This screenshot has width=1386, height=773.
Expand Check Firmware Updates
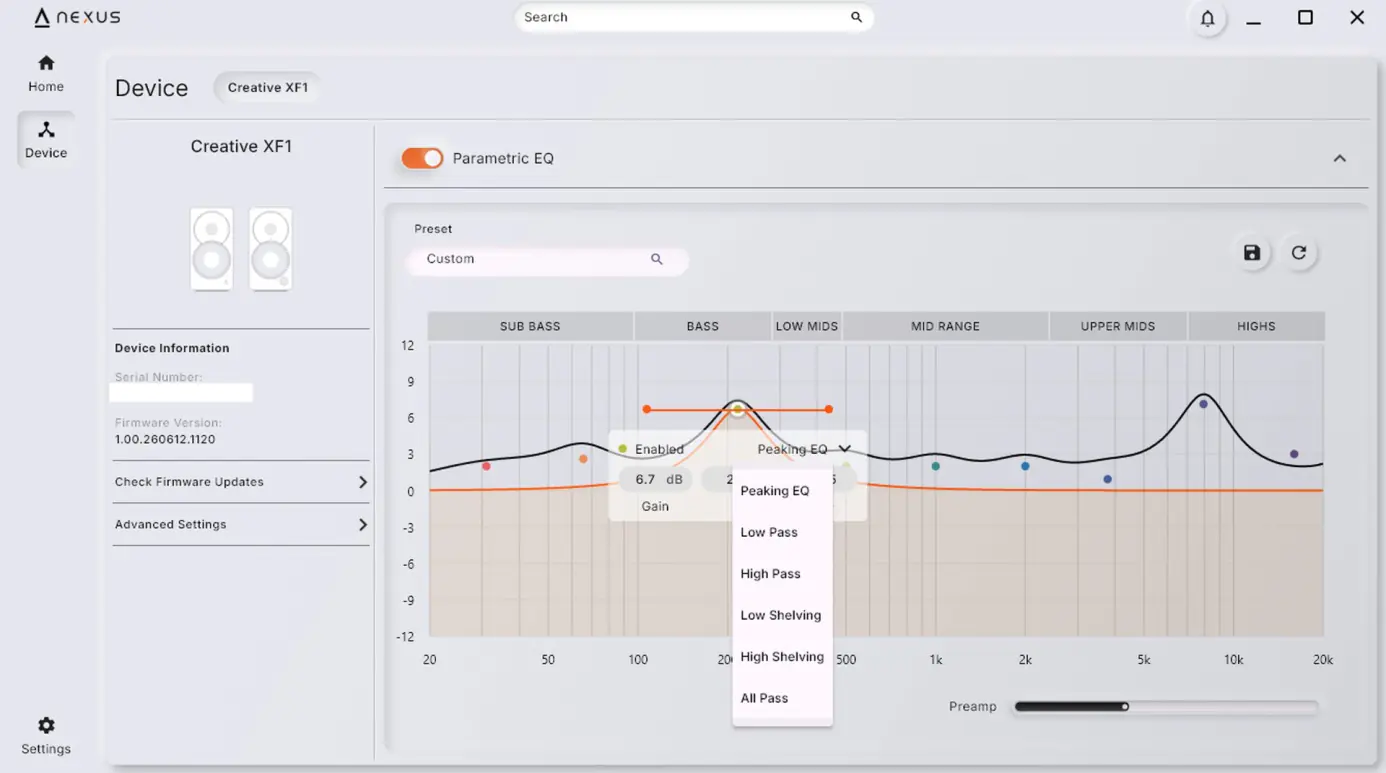(241, 482)
